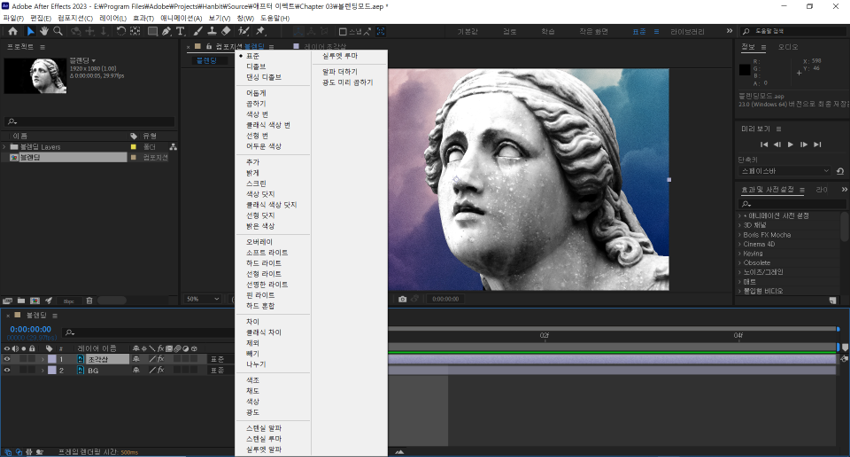The width and height of the screenshot is (850, 457).
Task: Expand the Keying effects category
Action: click(x=740, y=253)
